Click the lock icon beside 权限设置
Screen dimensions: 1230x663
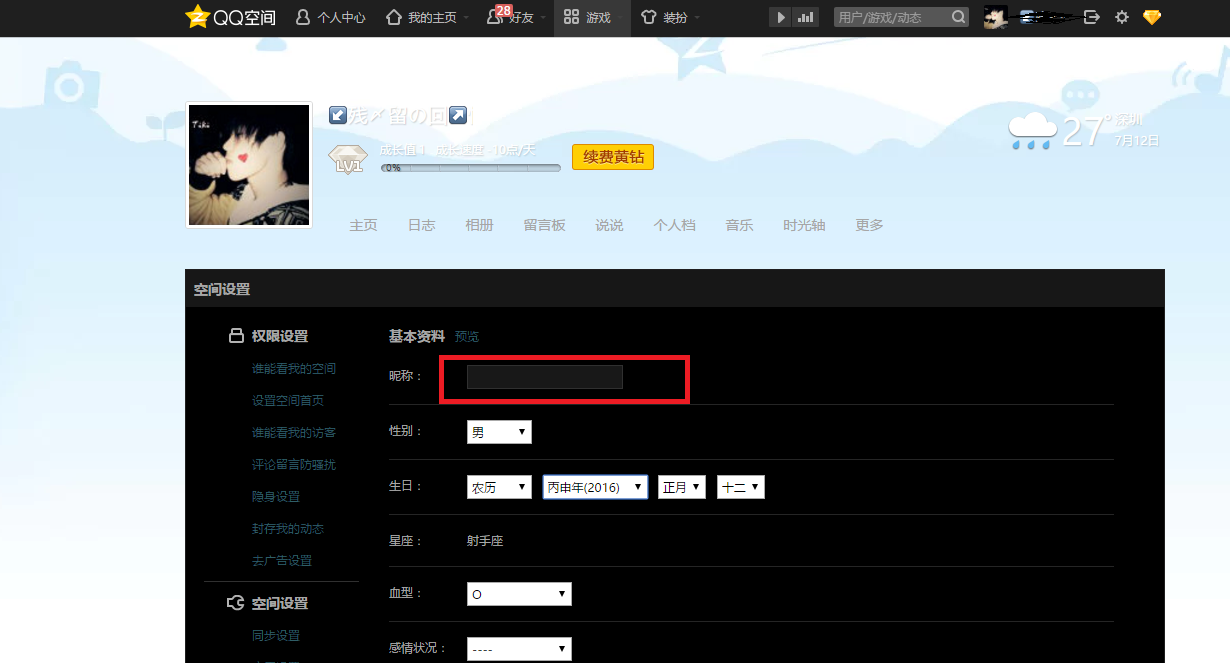(x=236, y=336)
